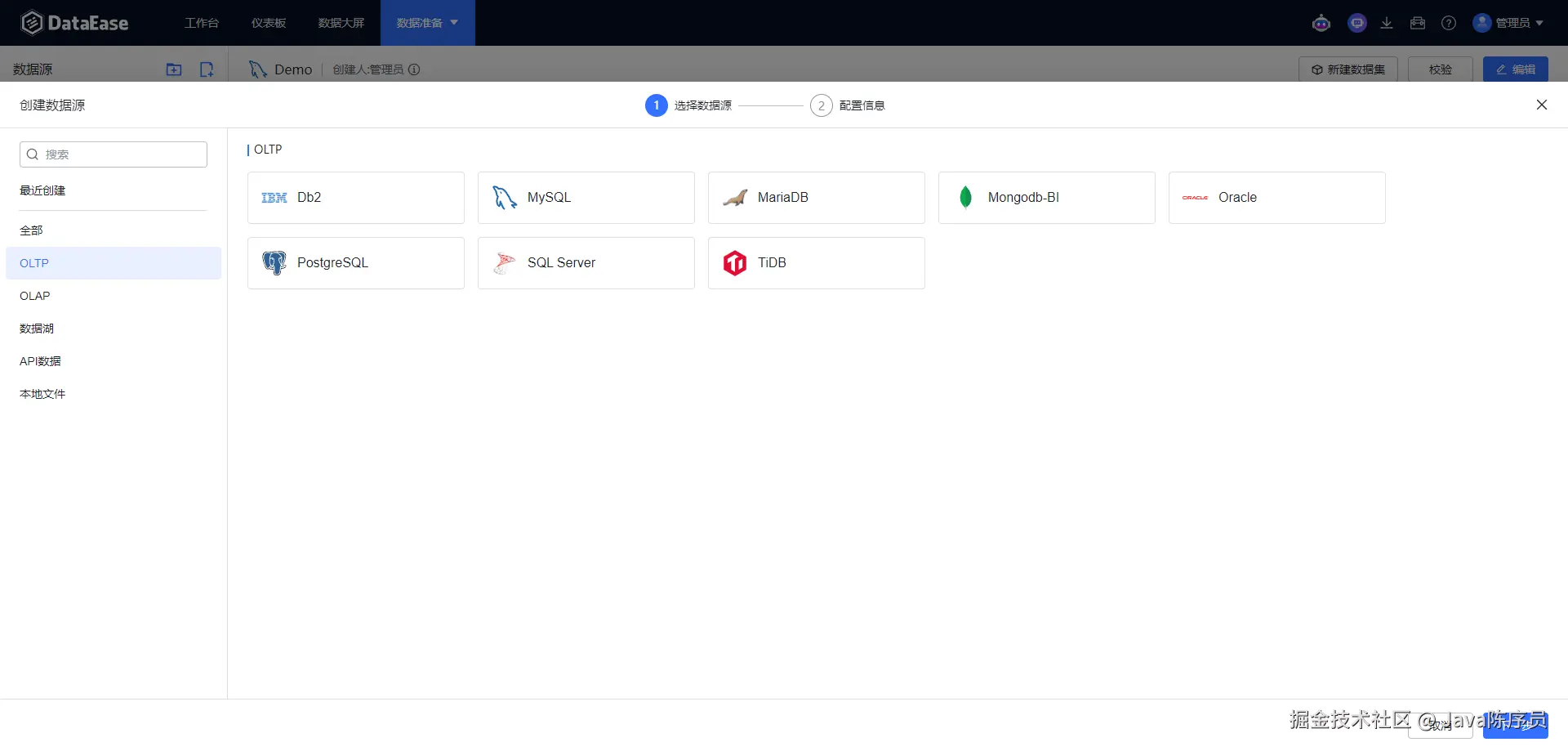Click the Demo data source title
This screenshot has width=1568, height=751.
point(293,69)
